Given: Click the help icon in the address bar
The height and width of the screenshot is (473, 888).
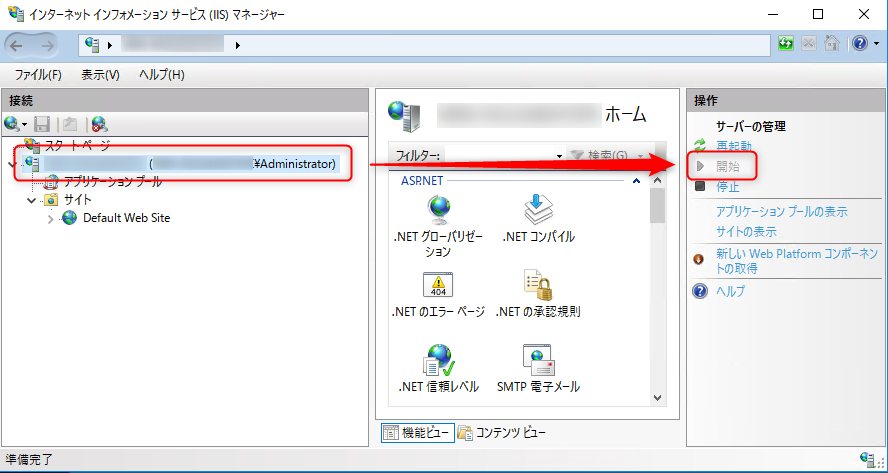Looking at the screenshot, I should coord(858,45).
